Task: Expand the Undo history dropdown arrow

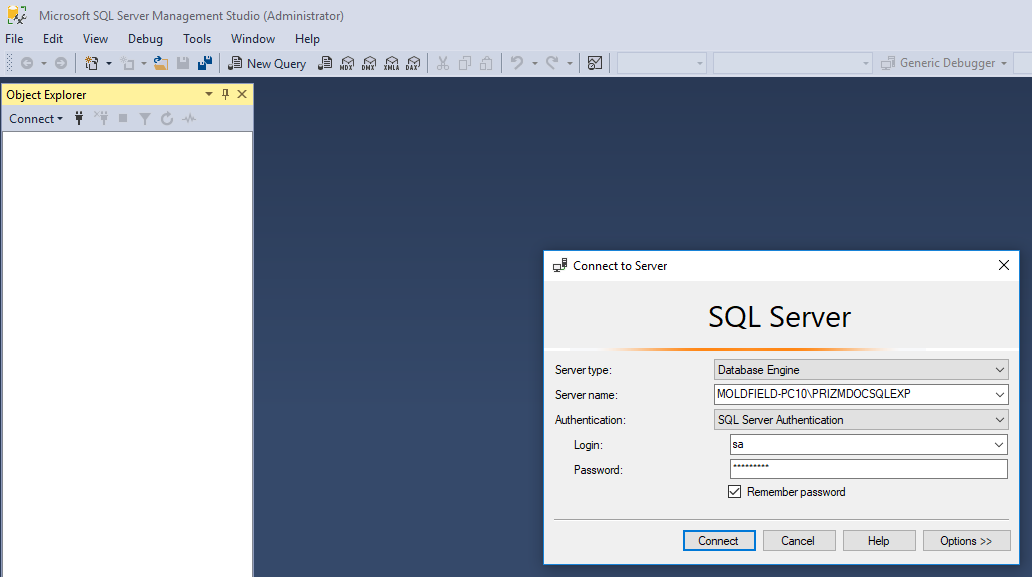Action: 534,64
